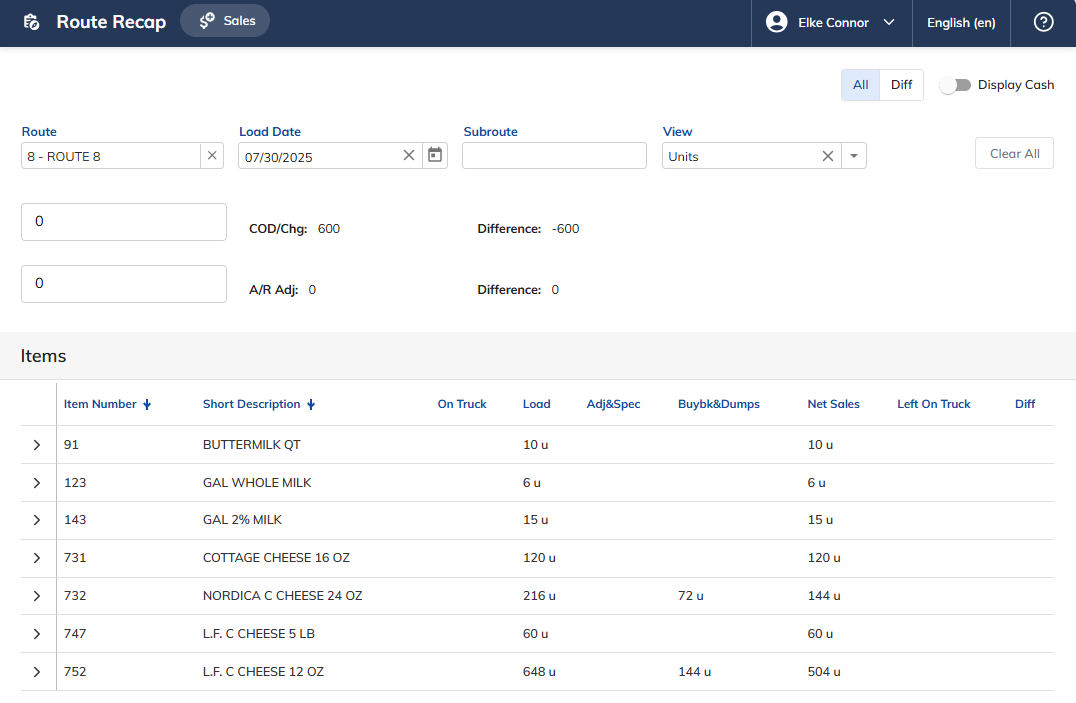
Task: Click the GAL WHOLE MILK description cell
Action: [257, 483]
